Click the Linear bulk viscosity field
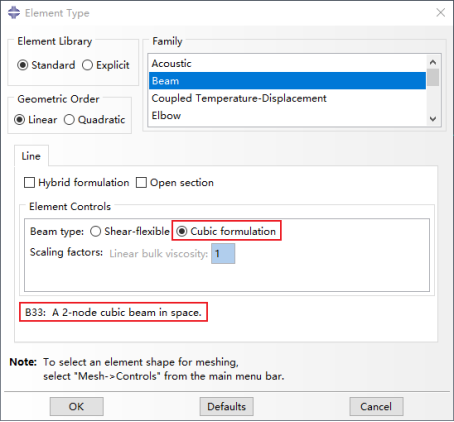The image size is (454, 422). click(223, 254)
